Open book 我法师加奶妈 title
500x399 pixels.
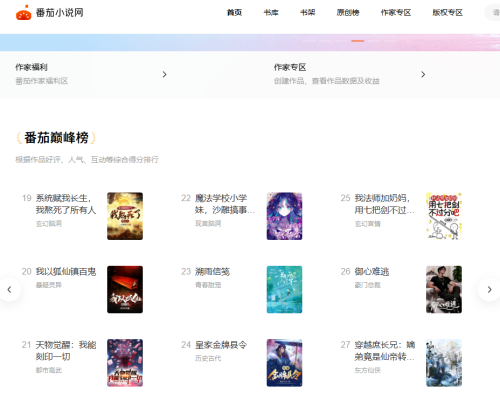(384, 204)
